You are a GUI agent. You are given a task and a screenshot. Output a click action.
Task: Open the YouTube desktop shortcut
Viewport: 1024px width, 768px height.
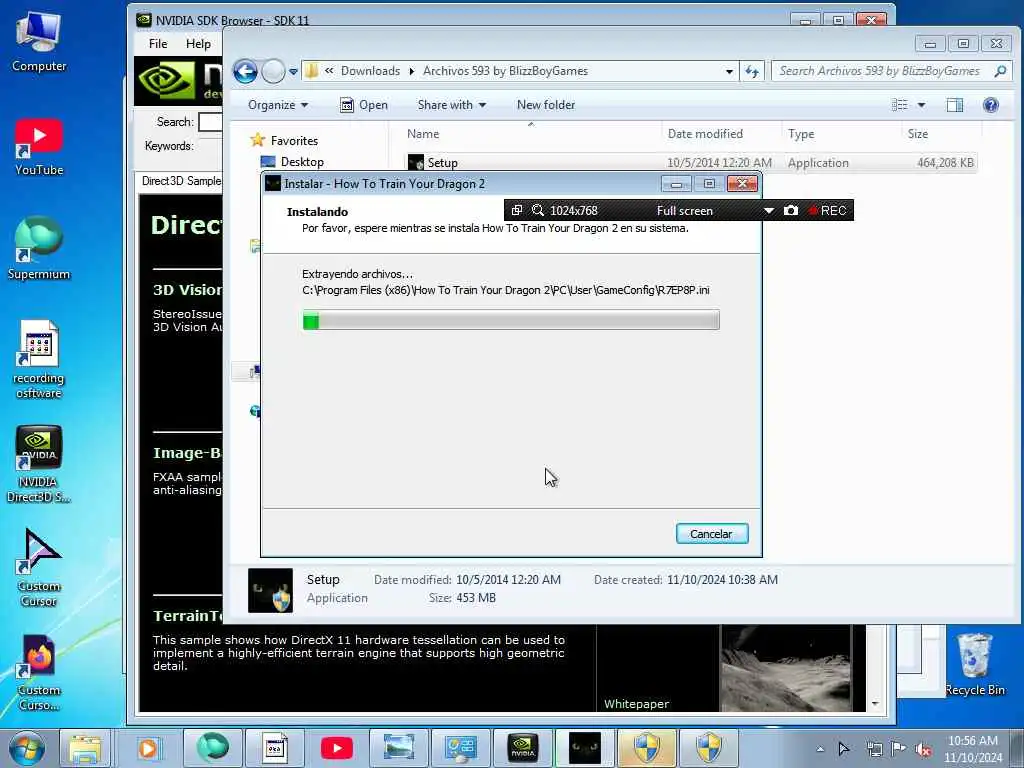(x=39, y=147)
